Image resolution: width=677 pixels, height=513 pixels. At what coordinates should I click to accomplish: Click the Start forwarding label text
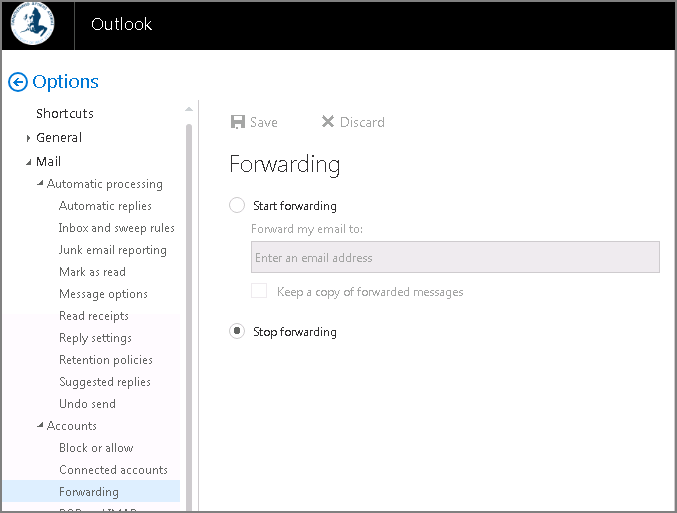coord(295,206)
